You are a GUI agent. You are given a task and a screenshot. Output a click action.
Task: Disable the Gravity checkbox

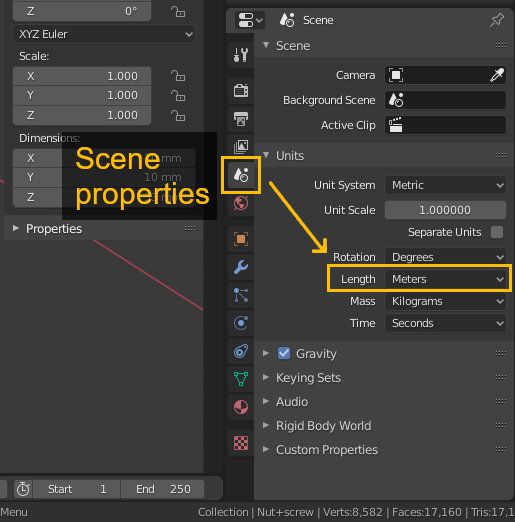pyautogui.click(x=284, y=353)
